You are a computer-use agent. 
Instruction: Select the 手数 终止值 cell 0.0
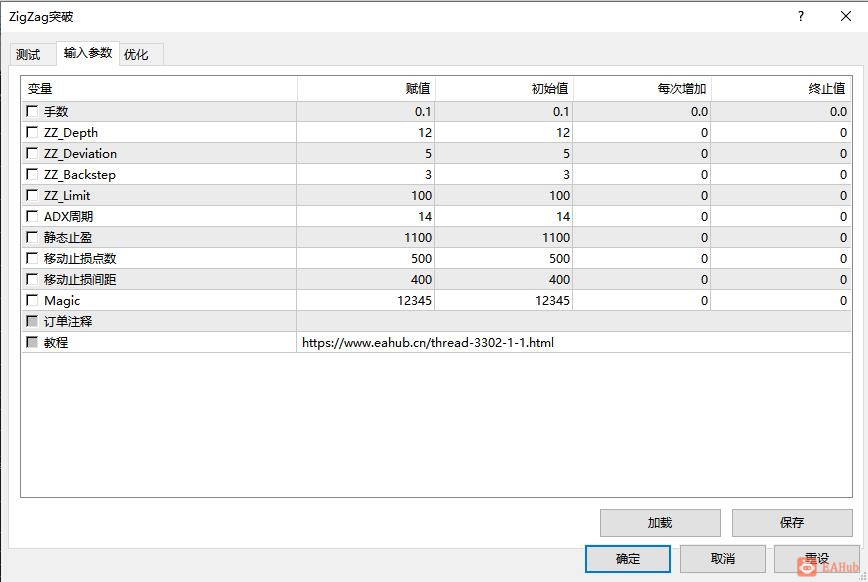tap(781, 111)
